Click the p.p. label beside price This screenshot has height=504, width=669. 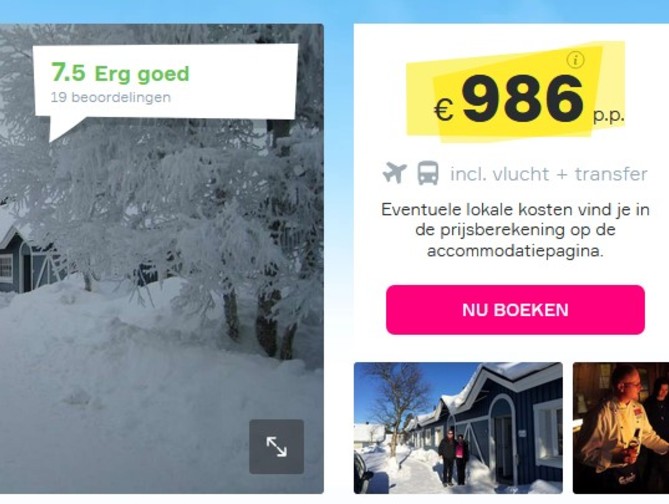tap(608, 115)
